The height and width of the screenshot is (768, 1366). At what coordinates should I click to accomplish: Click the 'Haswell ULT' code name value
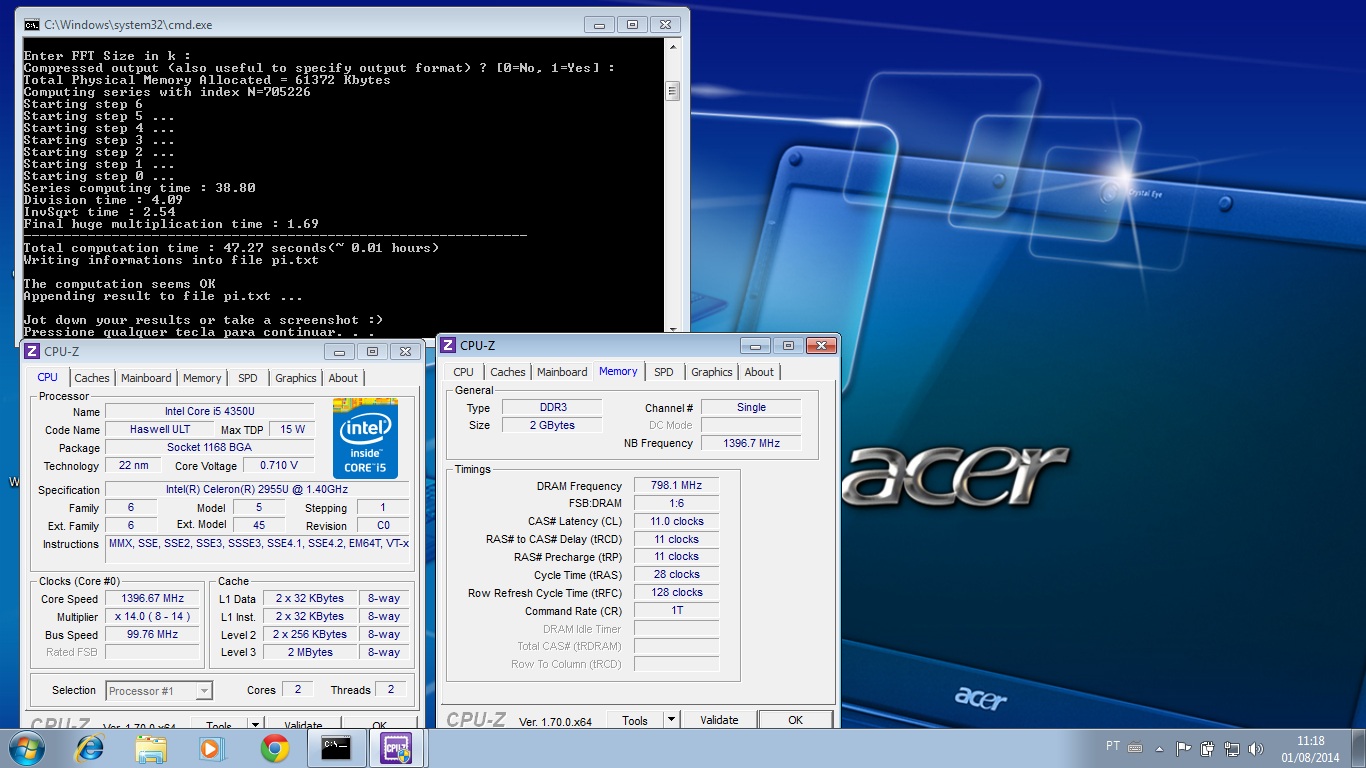point(160,429)
